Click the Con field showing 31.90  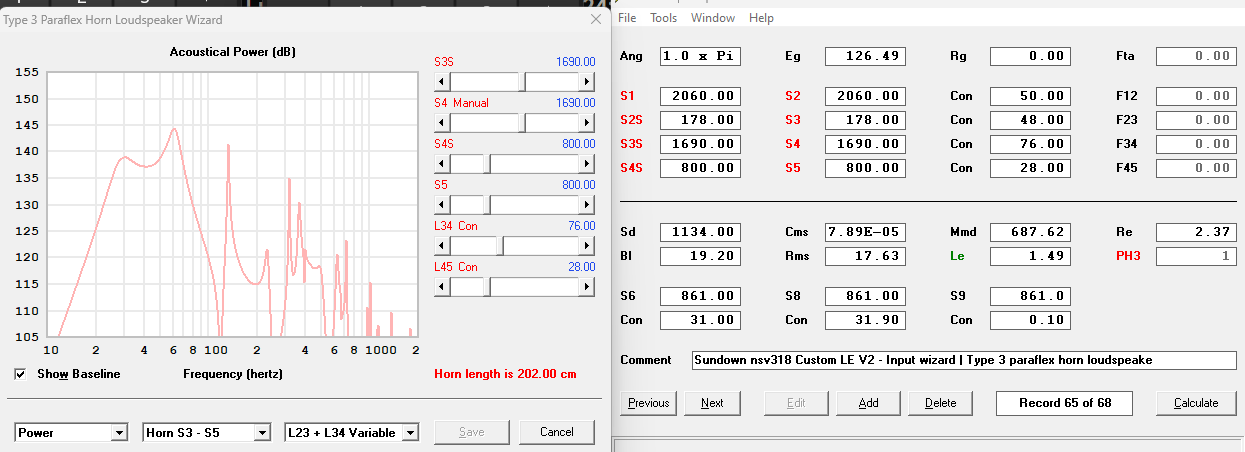[x=865, y=320]
